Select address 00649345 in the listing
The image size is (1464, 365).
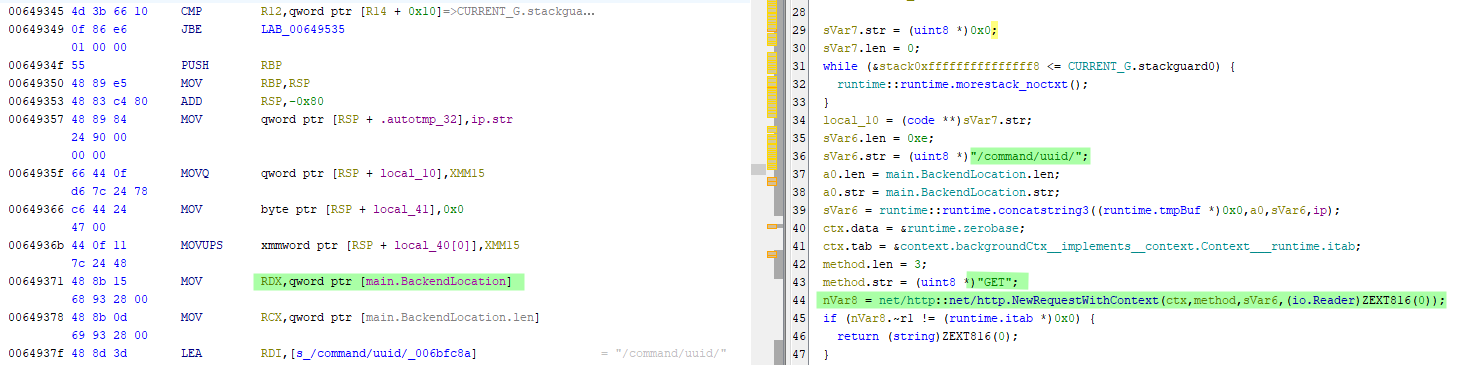(x=35, y=13)
